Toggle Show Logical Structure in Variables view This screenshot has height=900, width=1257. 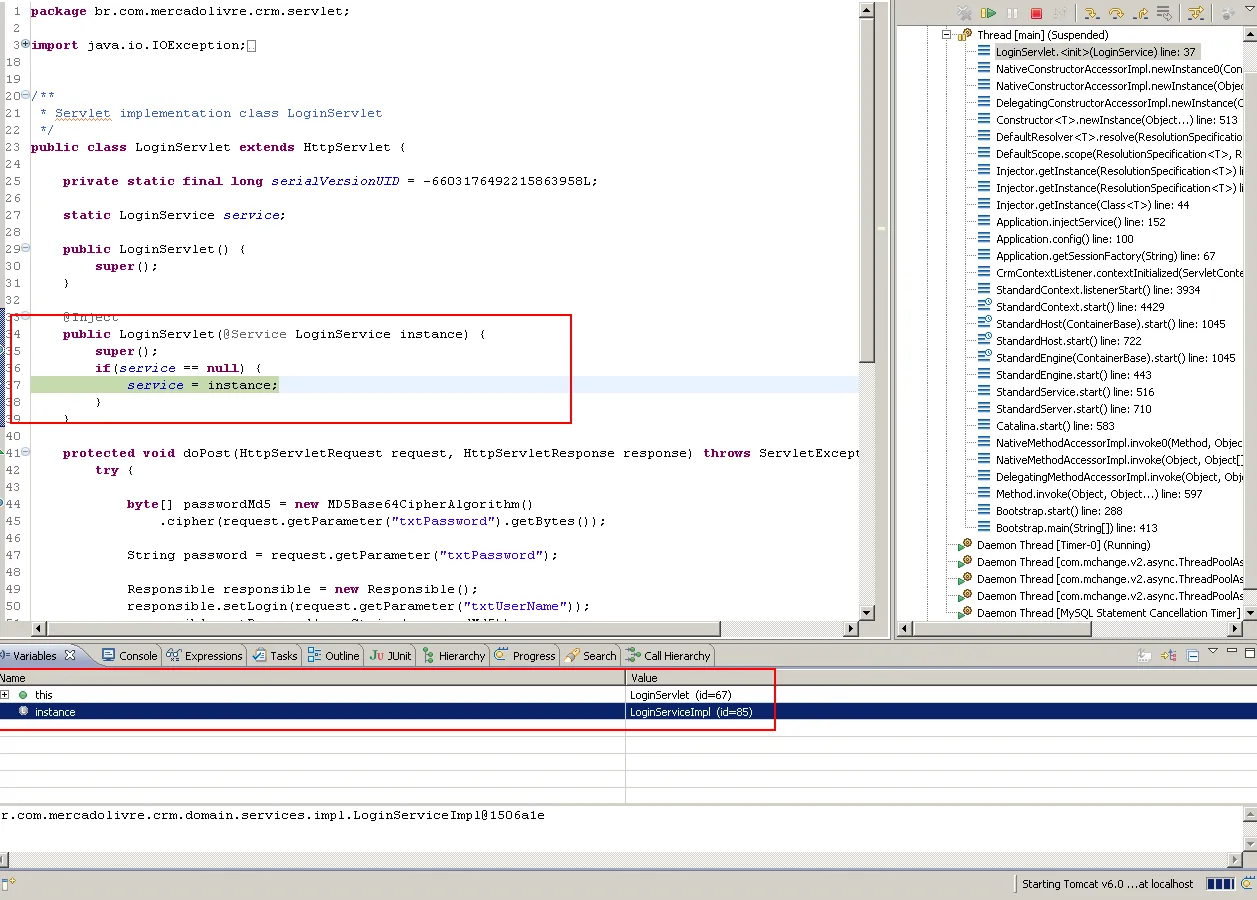click(1169, 656)
